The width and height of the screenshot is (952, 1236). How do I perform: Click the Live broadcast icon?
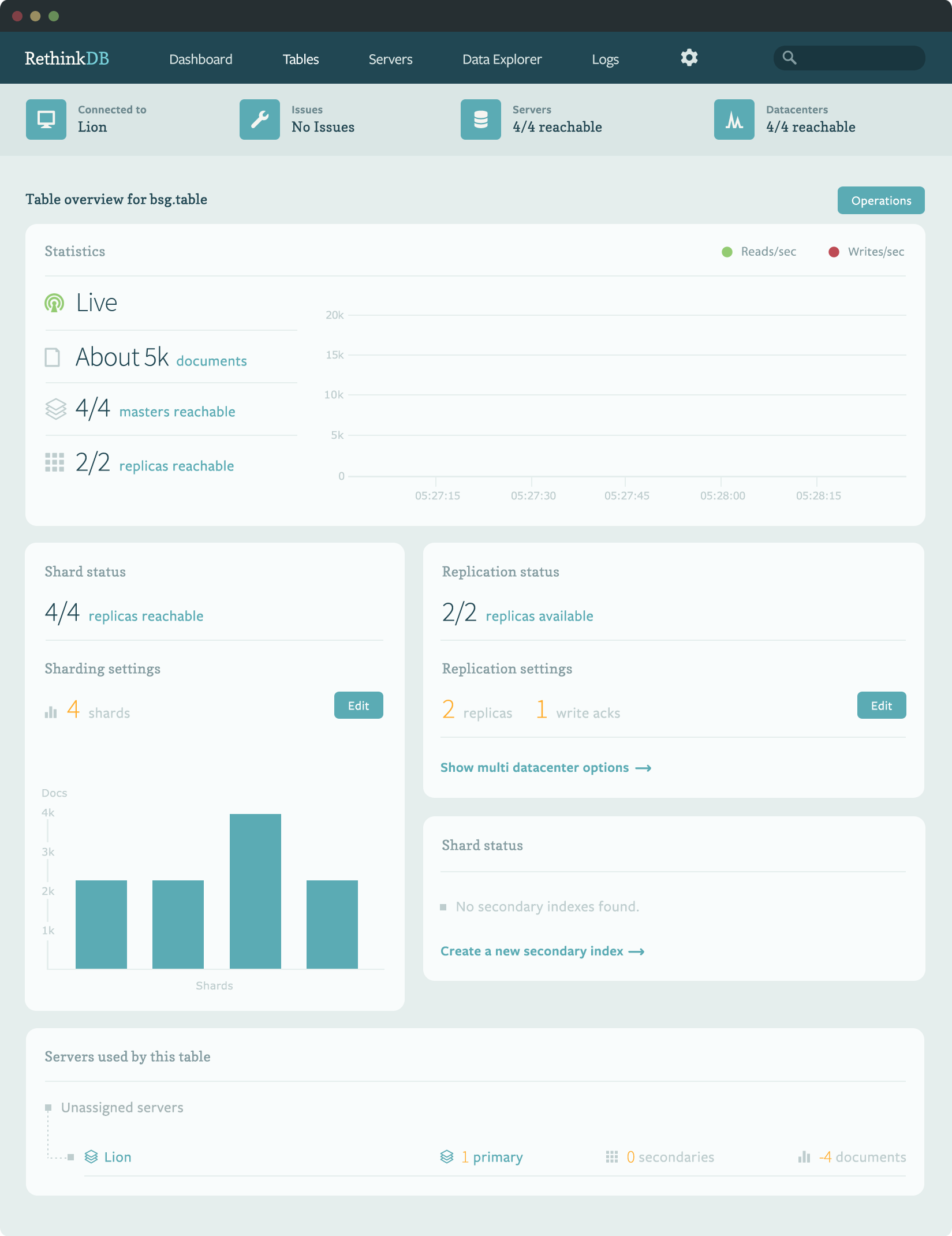54,303
